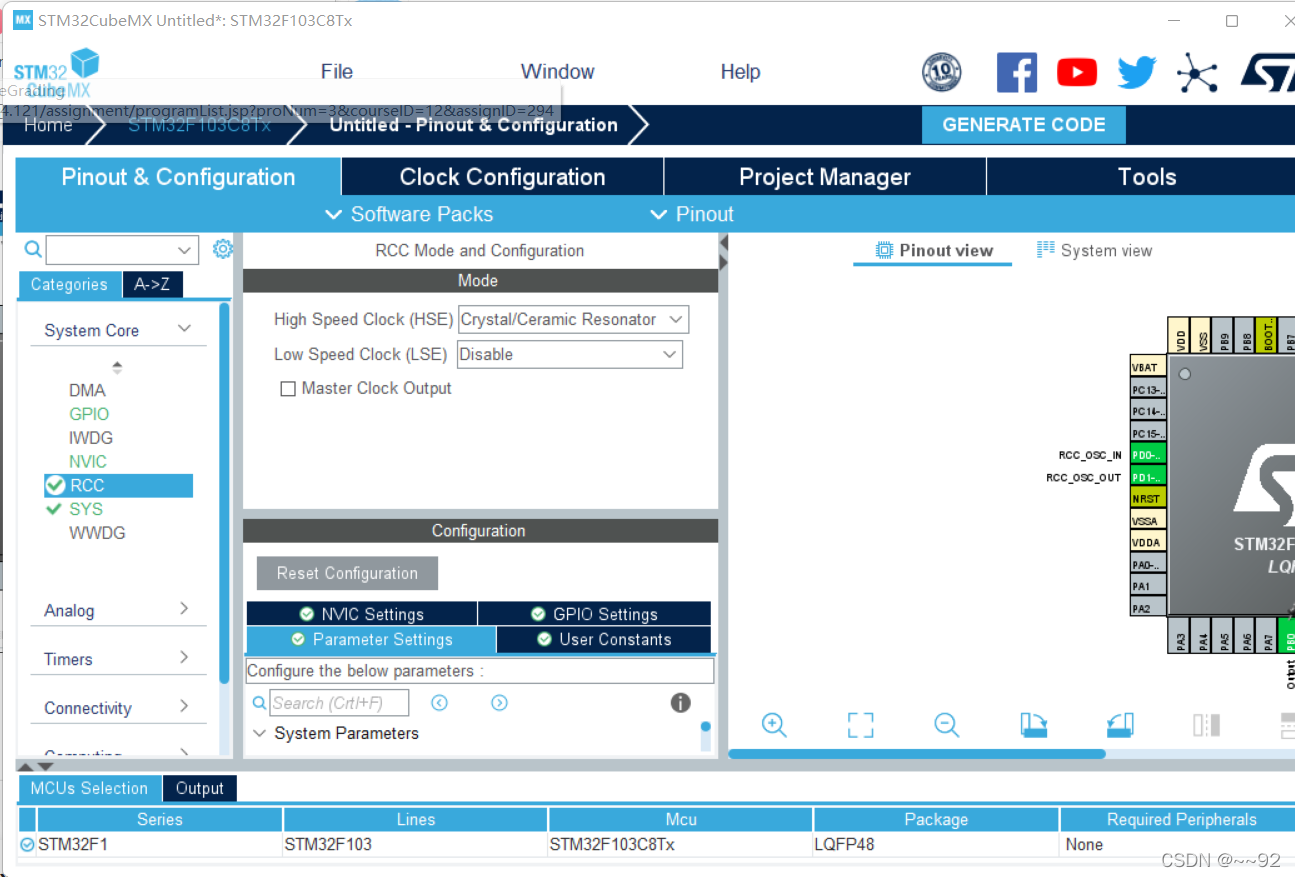
Task: Open High Speed Clock HSE dropdown
Action: 573,320
